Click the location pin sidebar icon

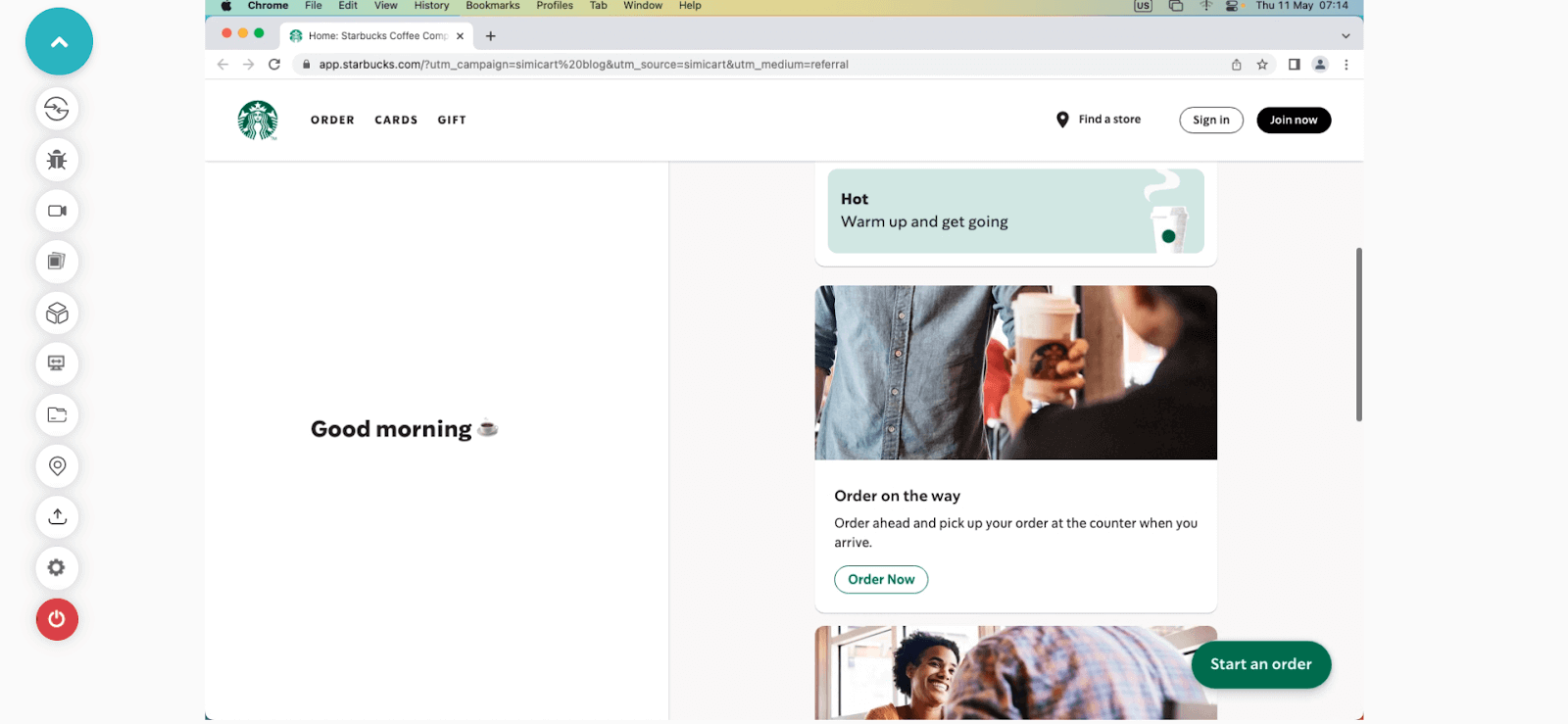(x=57, y=465)
